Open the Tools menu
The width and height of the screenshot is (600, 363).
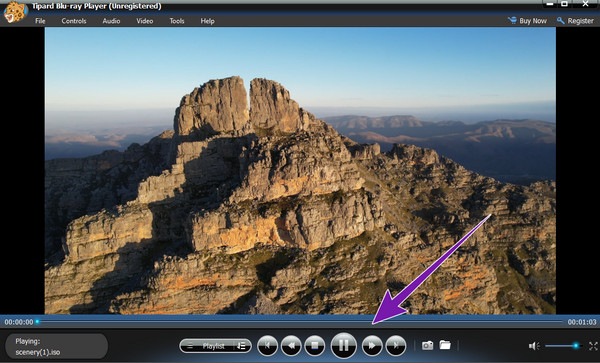coord(177,21)
